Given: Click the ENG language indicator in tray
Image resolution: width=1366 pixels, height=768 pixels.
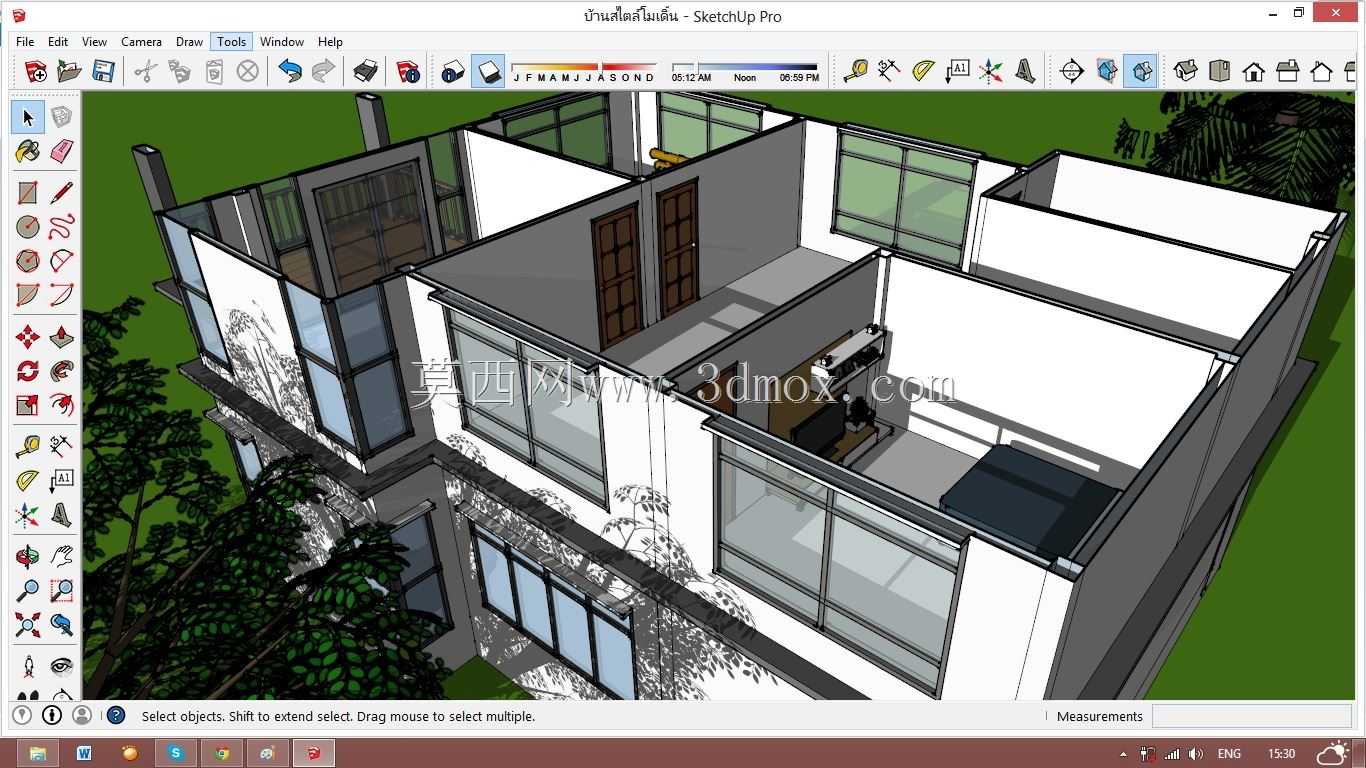Looking at the screenshot, I should tap(1229, 754).
